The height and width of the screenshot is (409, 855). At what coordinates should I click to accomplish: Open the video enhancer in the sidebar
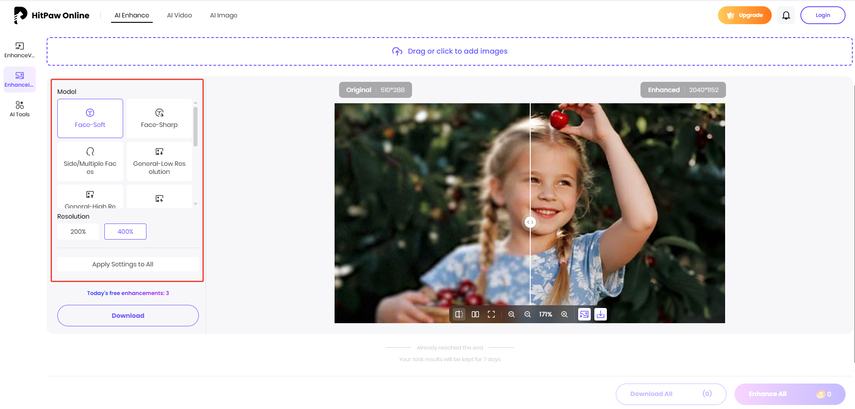coord(20,50)
